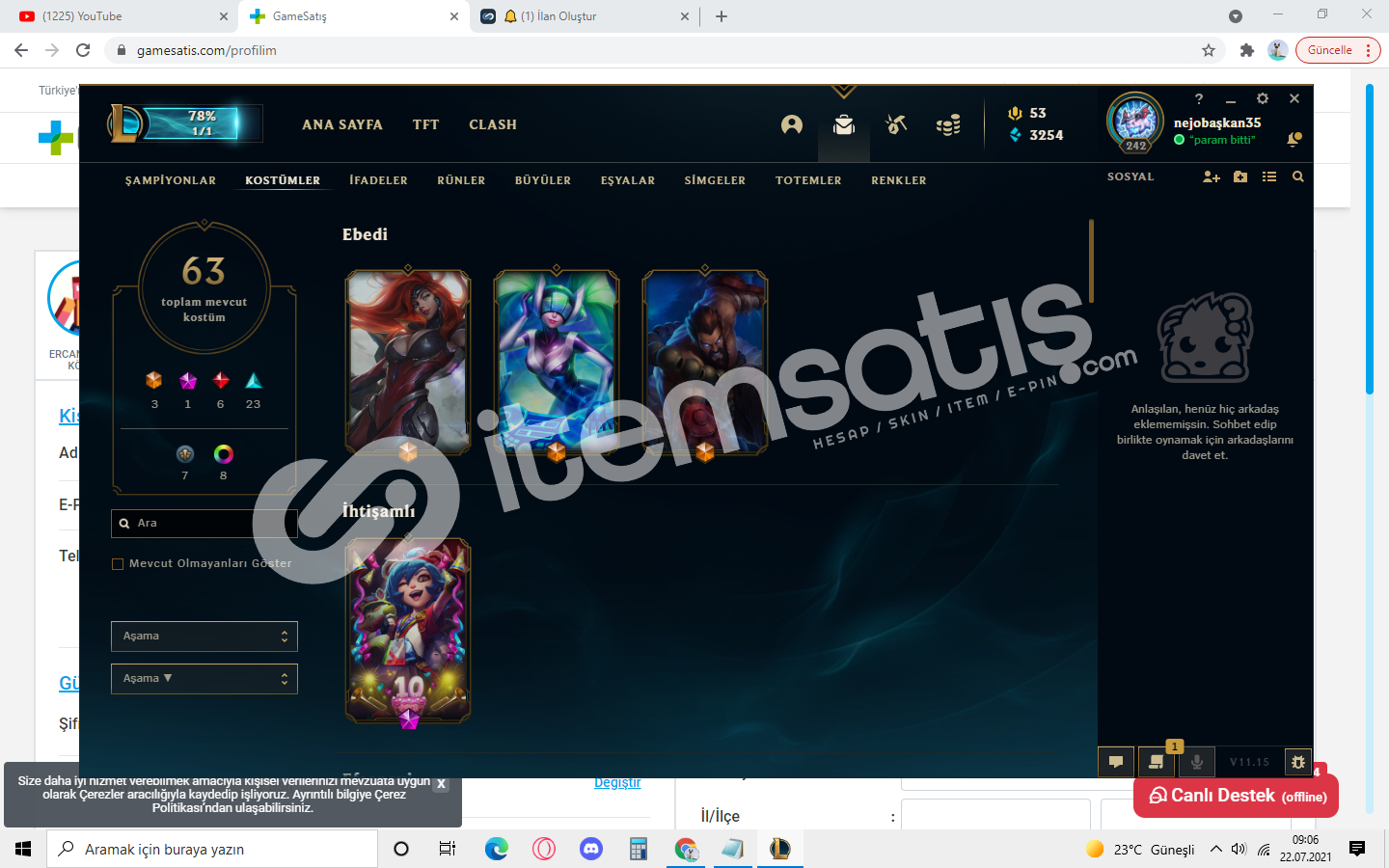The height and width of the screenshot is (868, 1389).
Task: Open the social list options icon
Action: (1269, 176)
